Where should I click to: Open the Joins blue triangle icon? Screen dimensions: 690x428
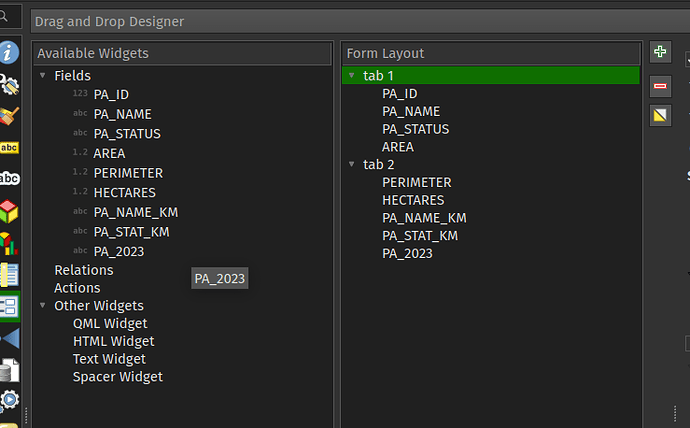click(x=9, y=338)
